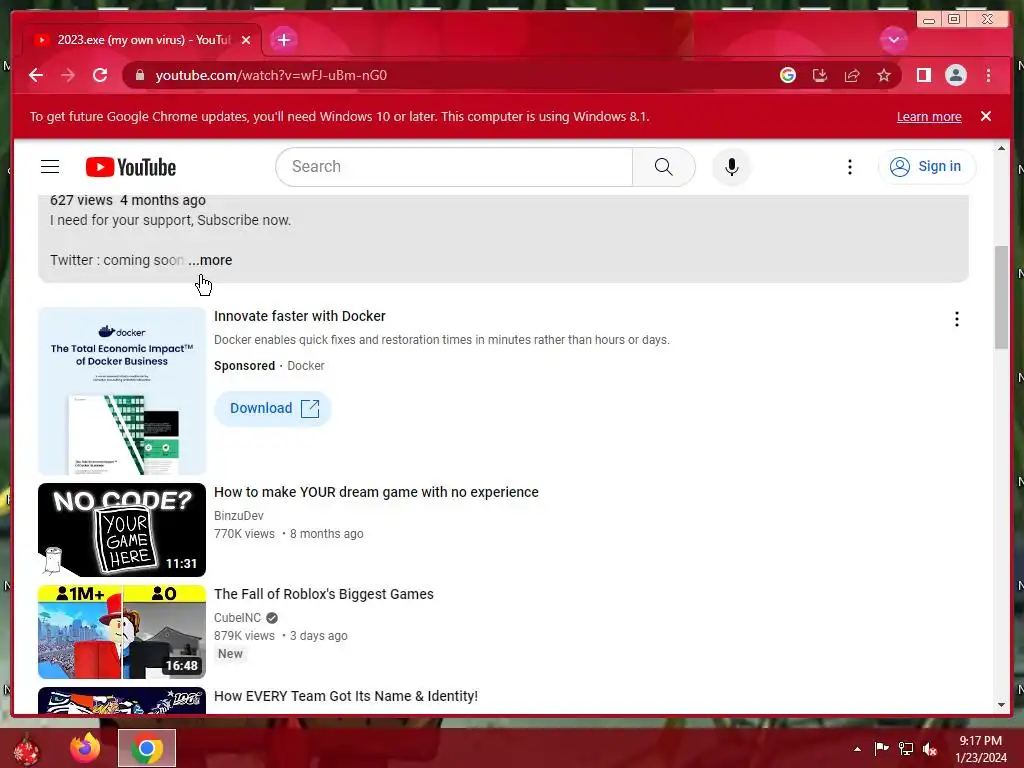Share this page via share icon
Image resolution: width=1024 pixels, height=768 pixels.
(x=852, y=75)
